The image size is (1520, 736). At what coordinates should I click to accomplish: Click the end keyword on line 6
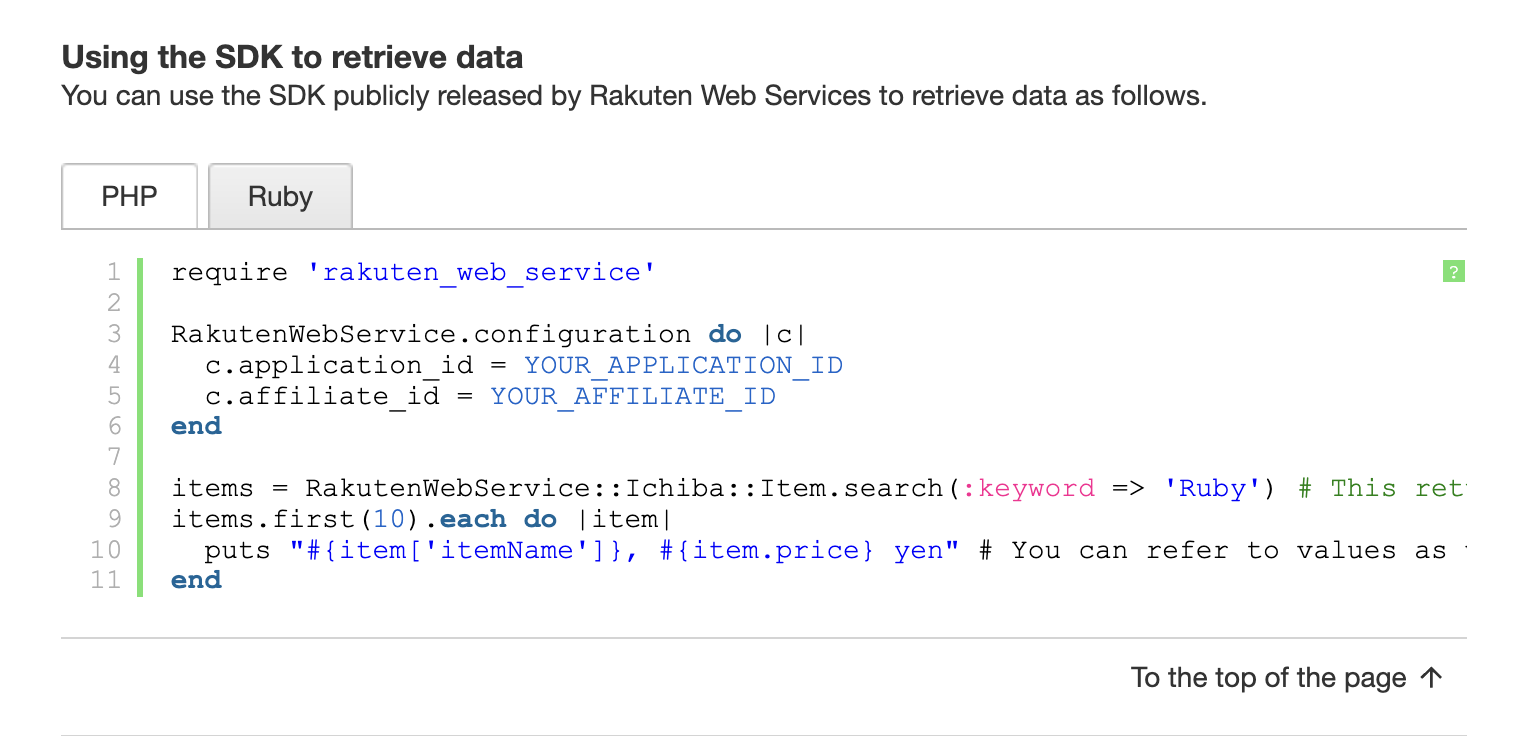click(x=196, y=426)
